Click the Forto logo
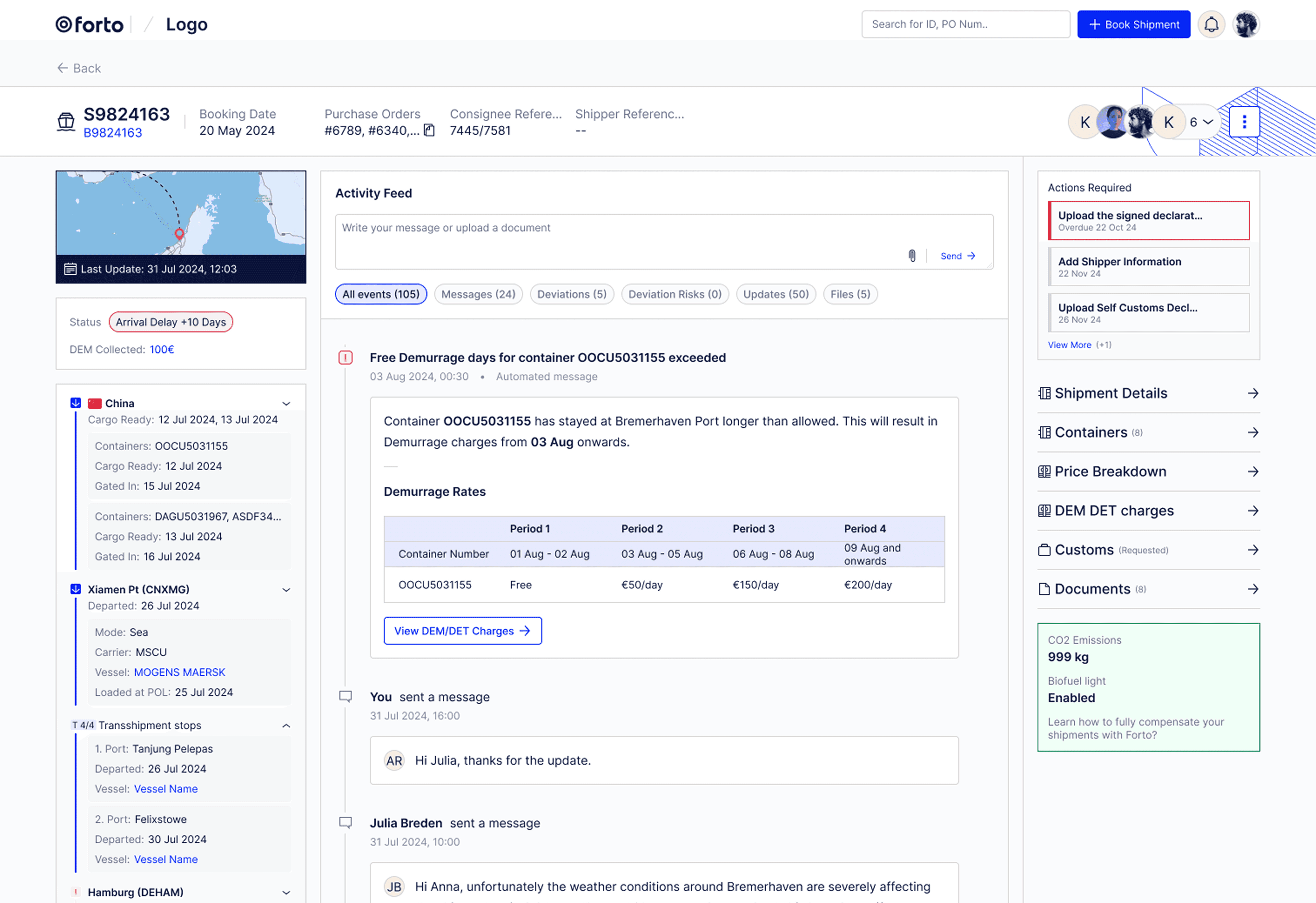 tap(89, 24)
